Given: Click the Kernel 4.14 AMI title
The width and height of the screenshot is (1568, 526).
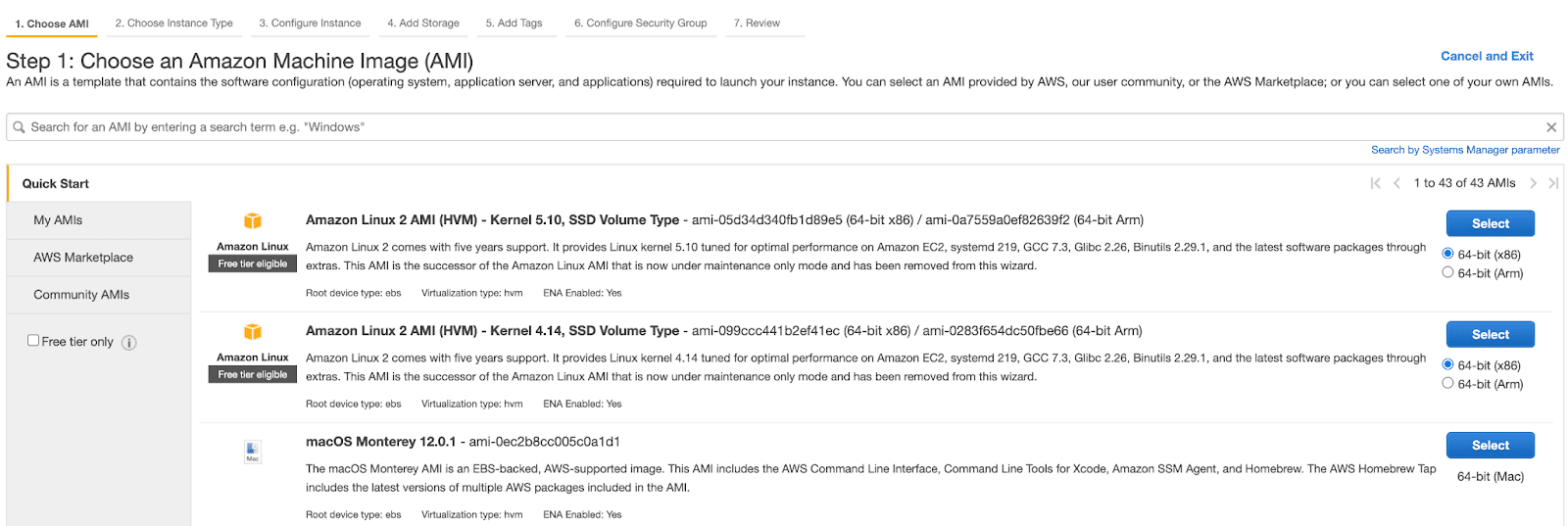Looking at the screenshot, I should 492,331.
